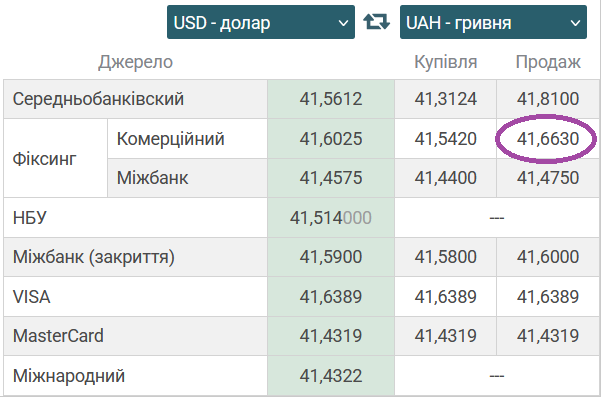Click the НБУ source label
The image size is (609, 412).
(x=30, y=217)
